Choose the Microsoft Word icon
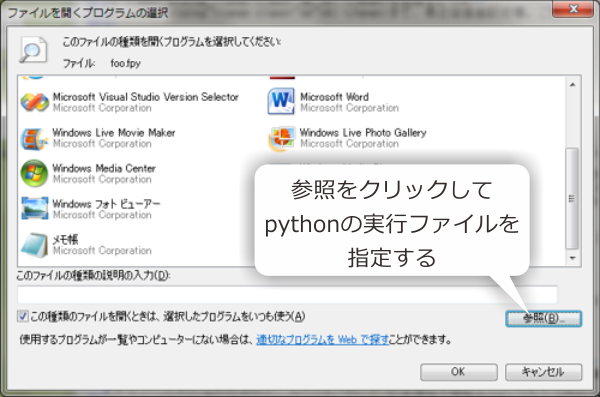 [x=281, y=101]
